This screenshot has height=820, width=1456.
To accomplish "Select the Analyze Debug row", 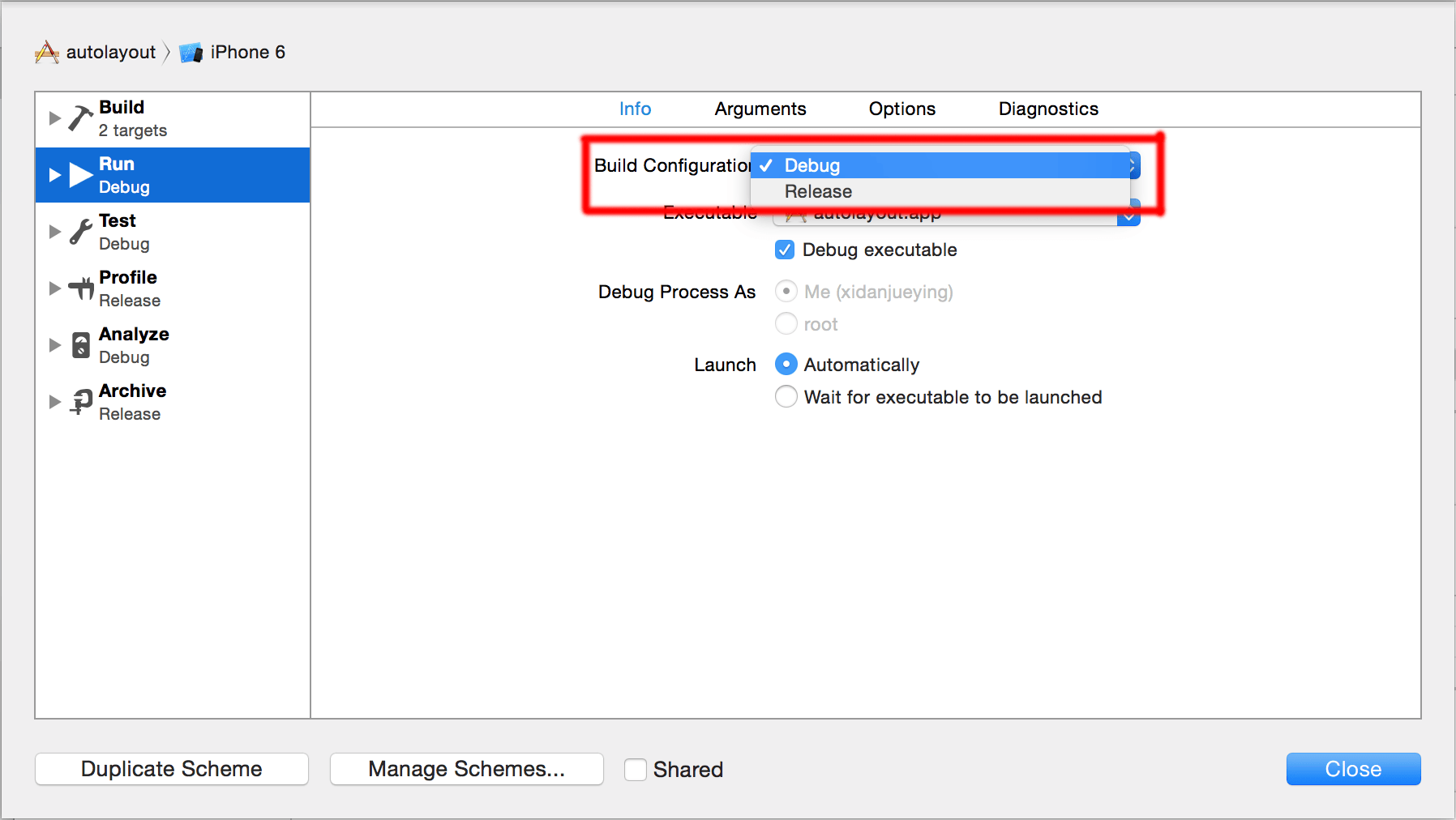I will click(173, 345).
